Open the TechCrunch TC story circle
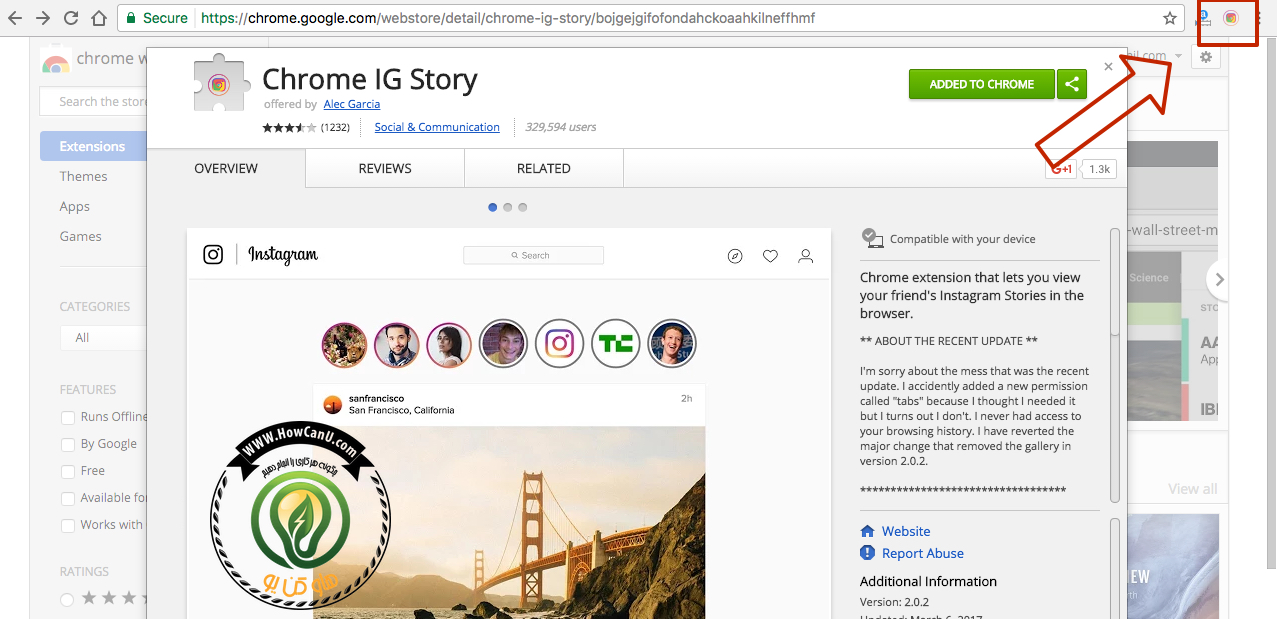1277x619 pixels. click(616, 344)
